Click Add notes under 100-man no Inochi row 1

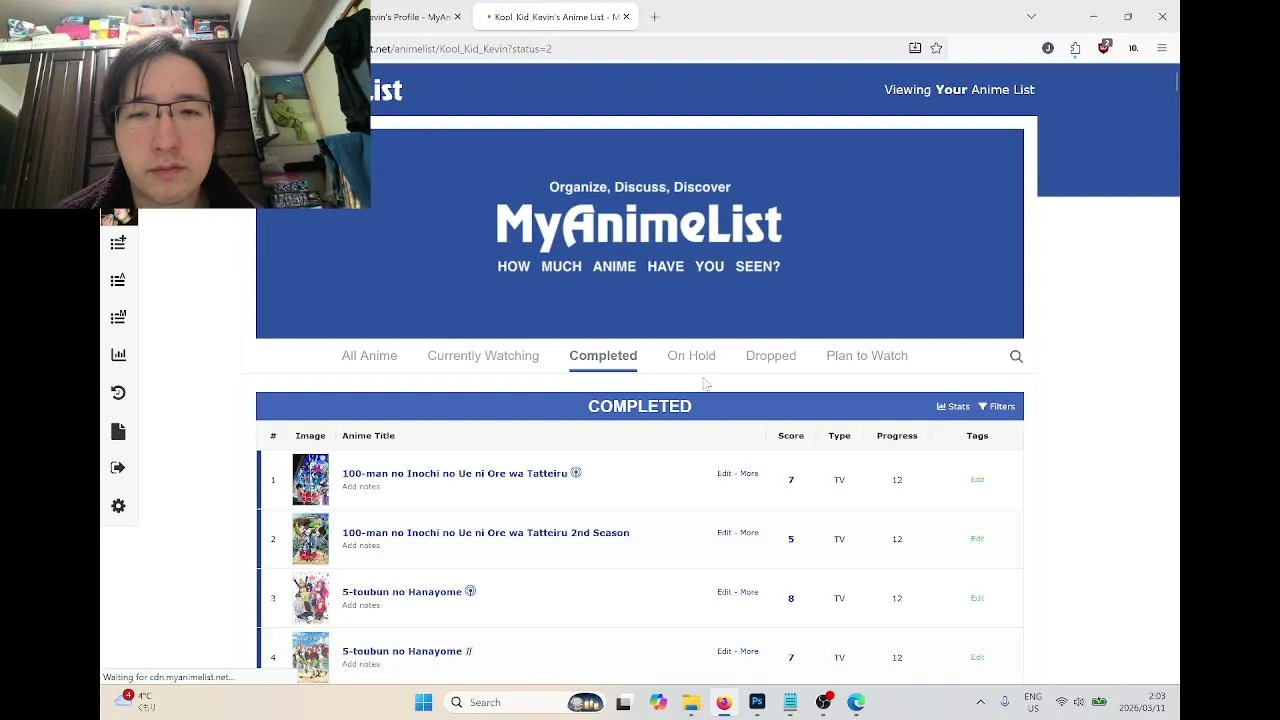361,487
